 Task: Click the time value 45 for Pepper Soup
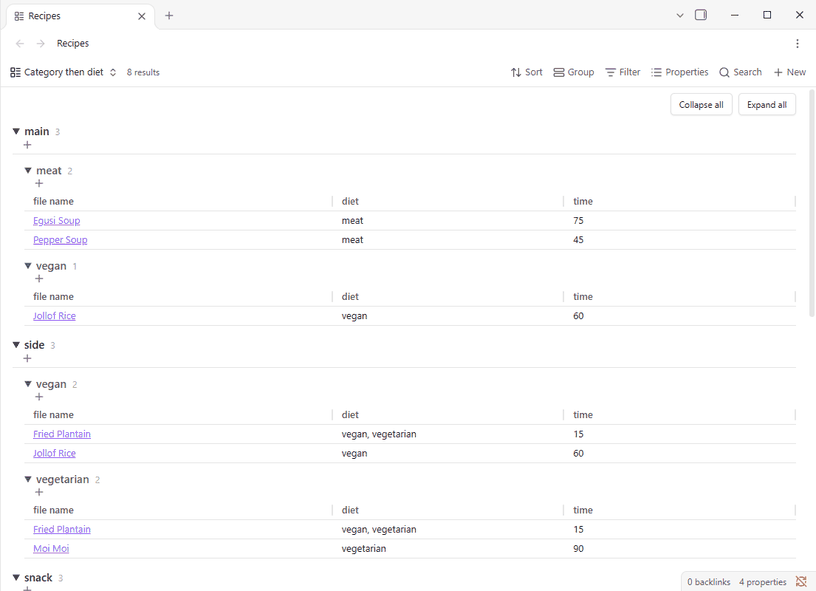(x=578, y=240)
